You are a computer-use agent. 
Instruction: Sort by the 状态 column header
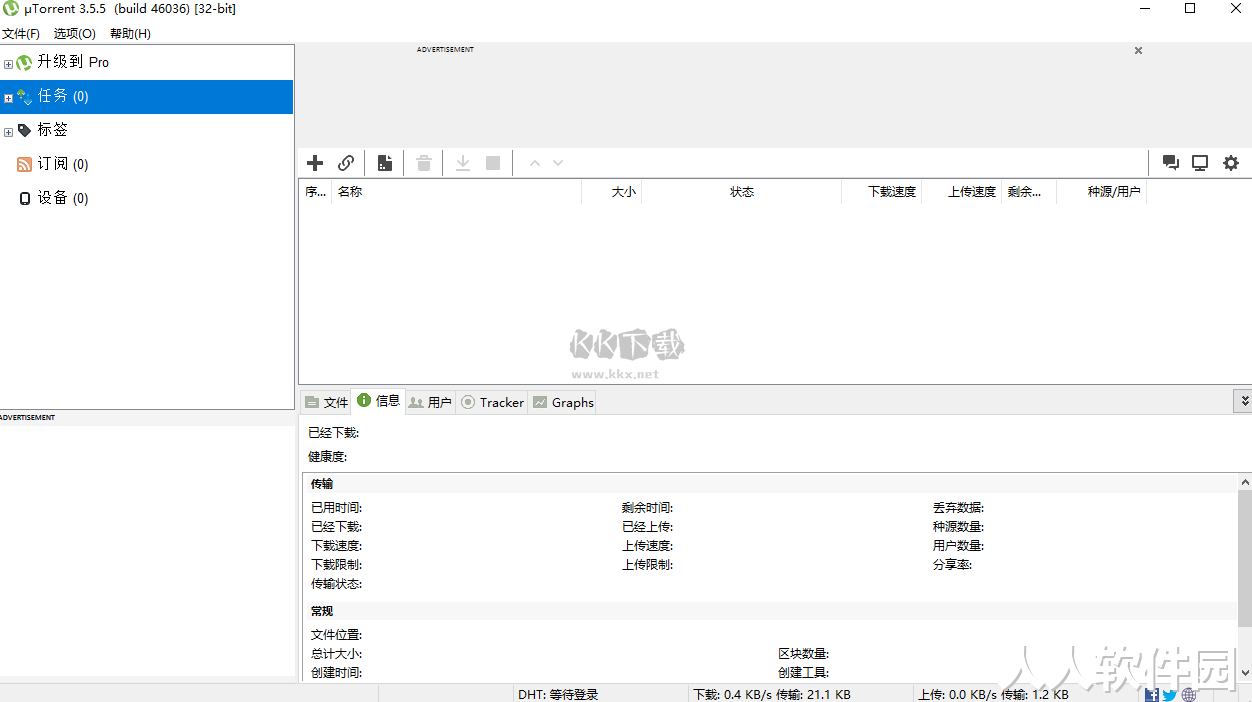coord(741,192)
